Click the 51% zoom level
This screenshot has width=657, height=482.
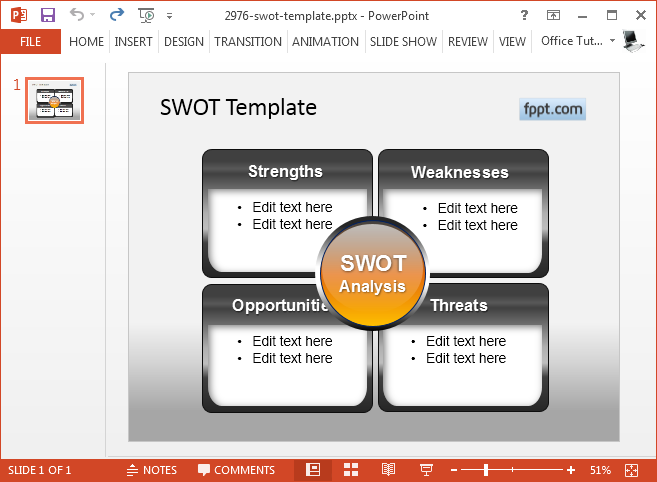(600, 470)
